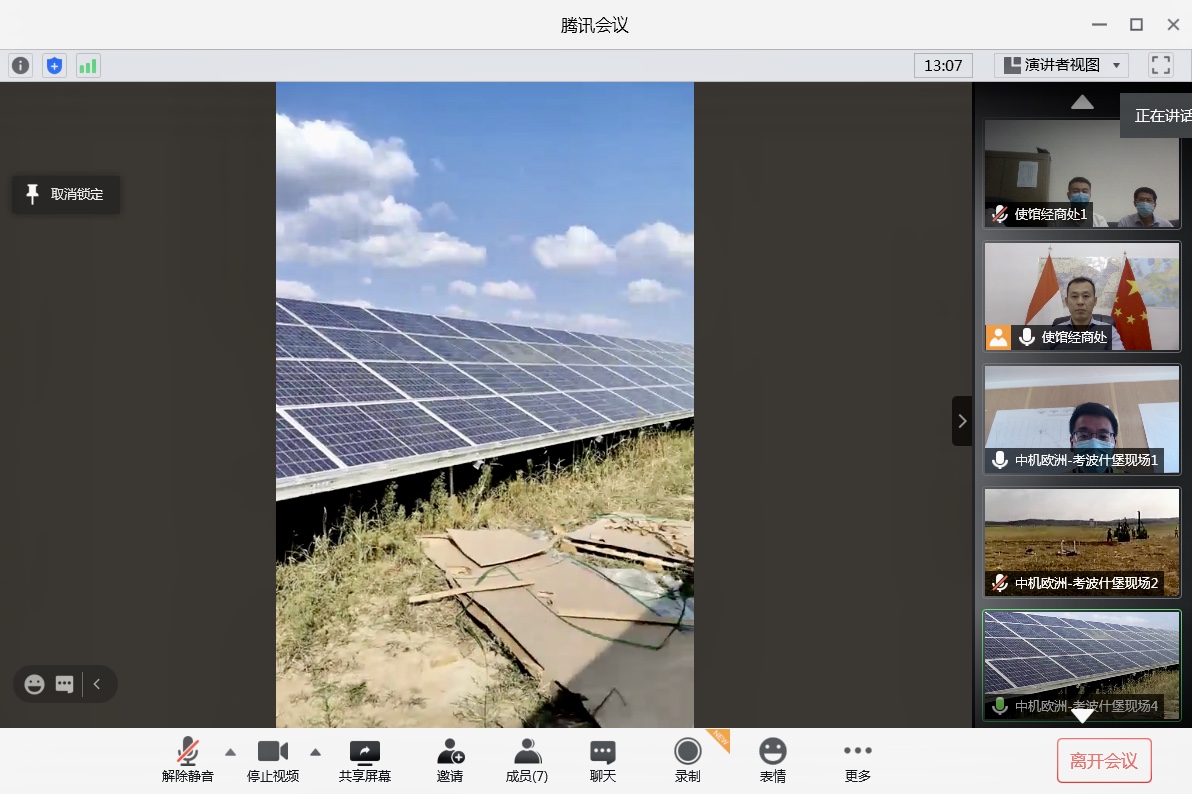Turn off camera with 停止视频
Screen dimensions: 1192x794
coord(273,760)
